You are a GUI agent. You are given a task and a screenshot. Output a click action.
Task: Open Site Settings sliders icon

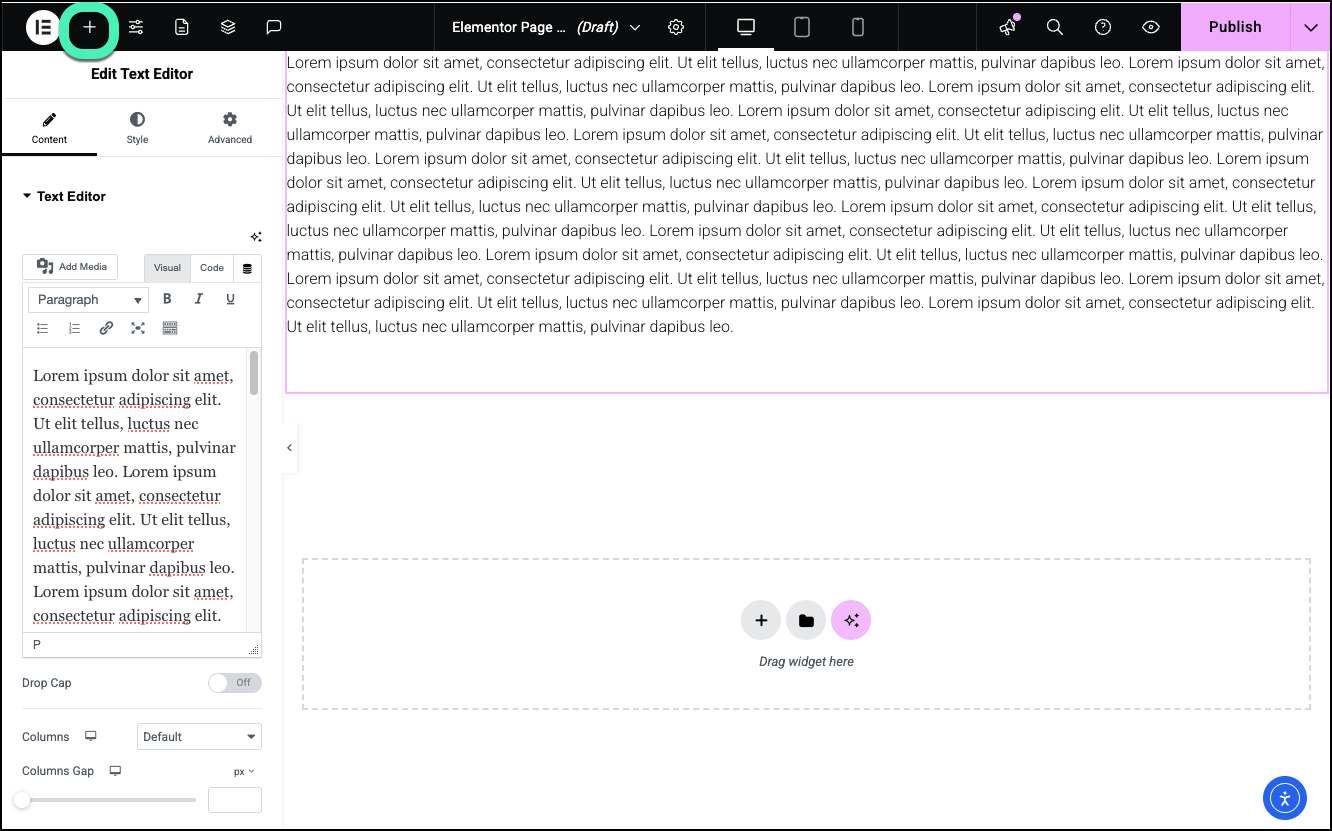(136, 28)
